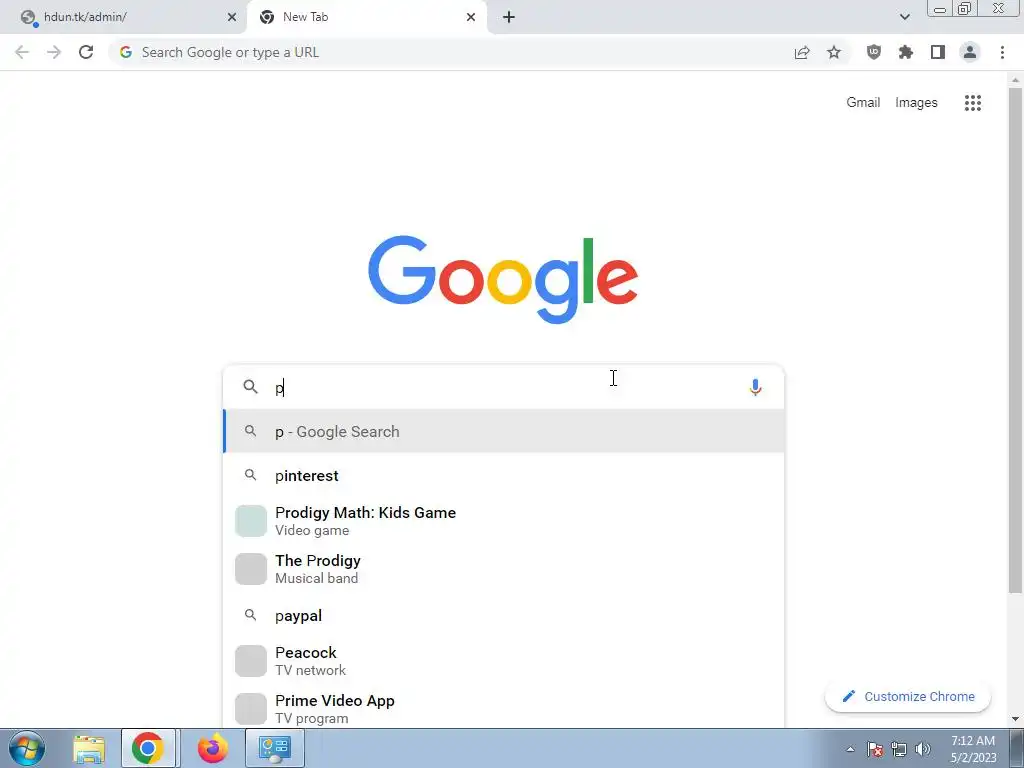Open the uBlock shield extension icon

pyautogui.click(x=874, y=52)
